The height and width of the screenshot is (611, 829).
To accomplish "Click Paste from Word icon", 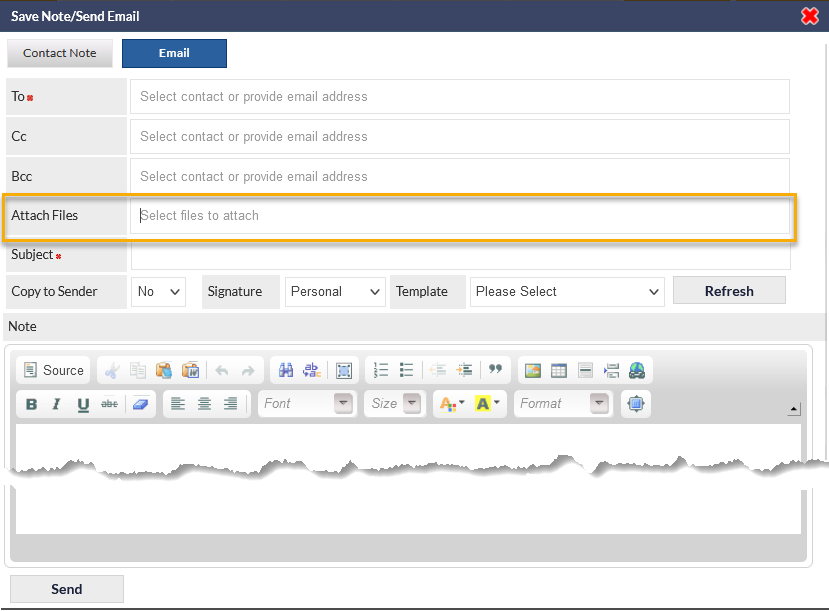I will 190,371.
